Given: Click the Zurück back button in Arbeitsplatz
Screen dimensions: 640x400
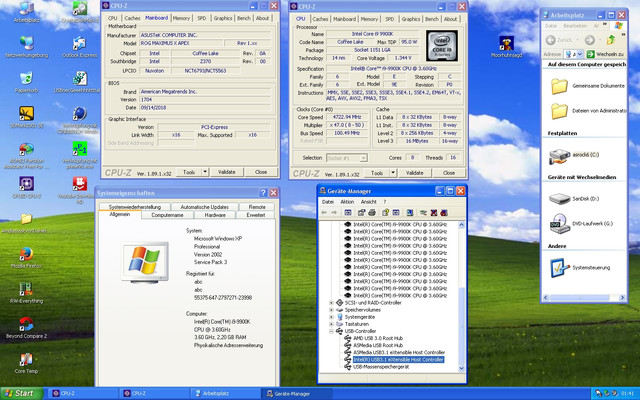Looking at the screenshot, I should click(561, 40).
